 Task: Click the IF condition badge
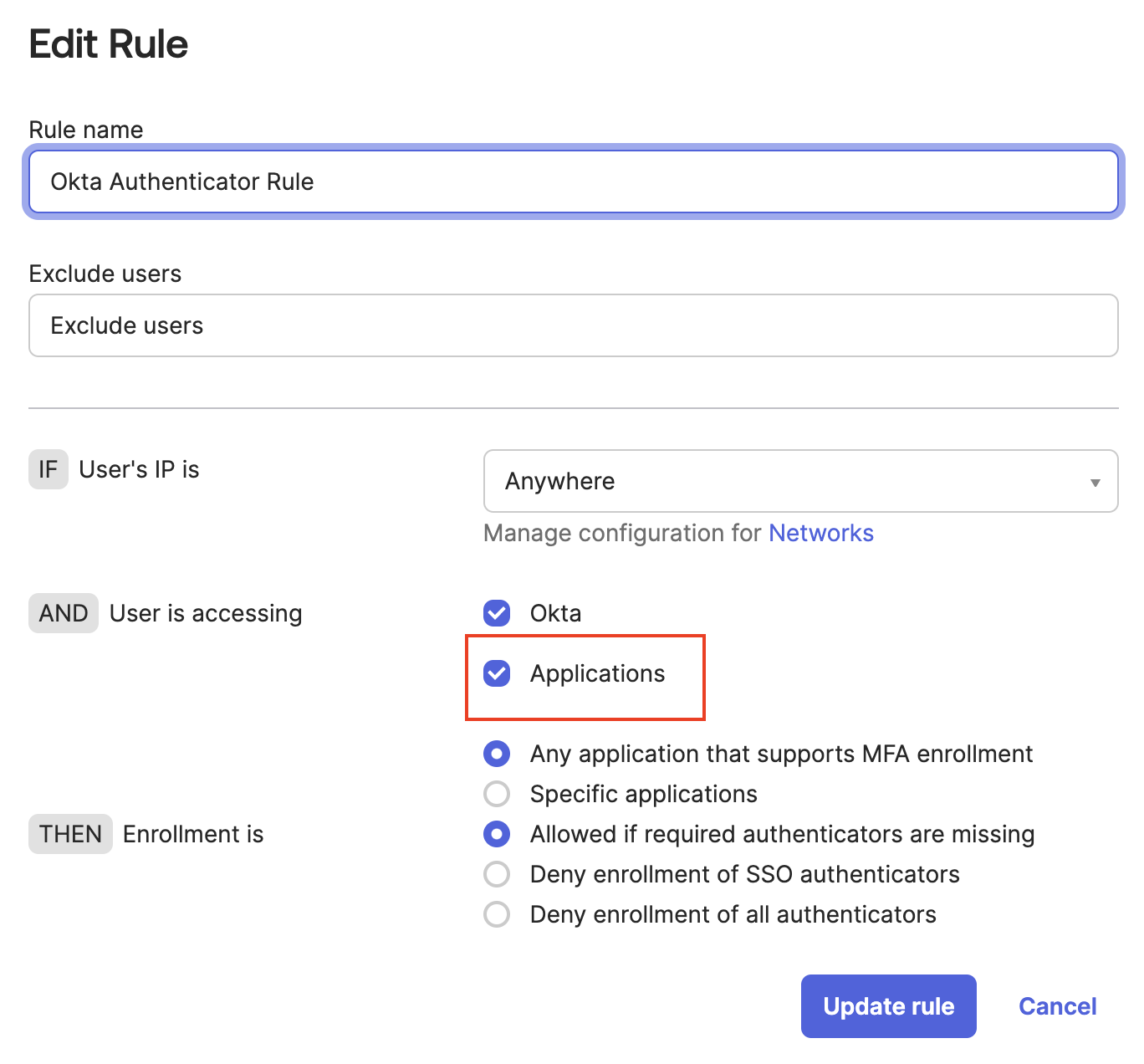tap(48, 469)
